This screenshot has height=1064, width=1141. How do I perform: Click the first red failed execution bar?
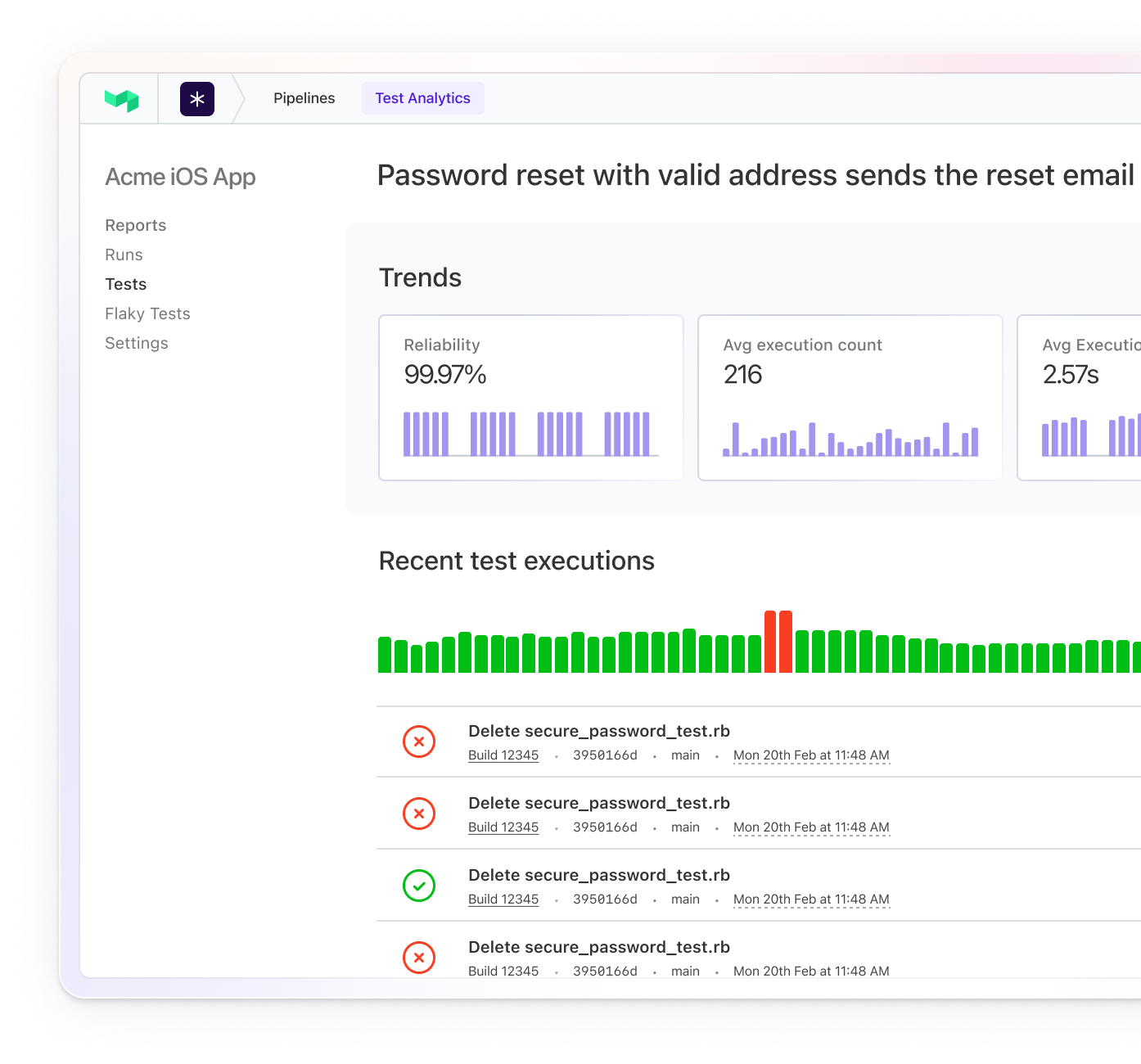[x=770, y=642]
